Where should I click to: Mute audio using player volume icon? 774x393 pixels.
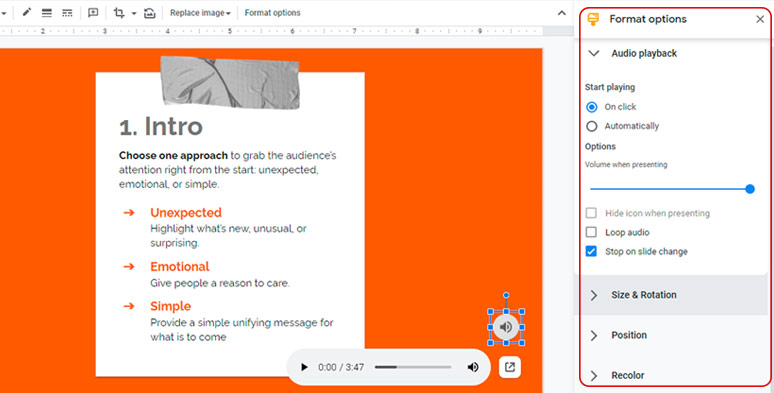pos(473,367)
